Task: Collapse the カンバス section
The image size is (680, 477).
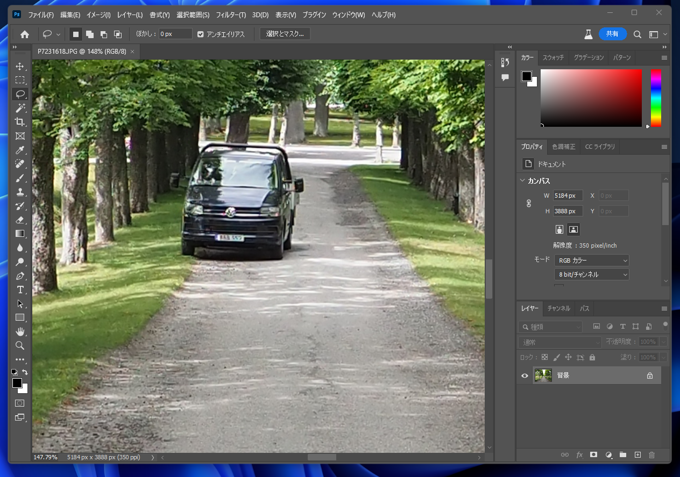Action: pyautogui.click(x=522, y=181)
